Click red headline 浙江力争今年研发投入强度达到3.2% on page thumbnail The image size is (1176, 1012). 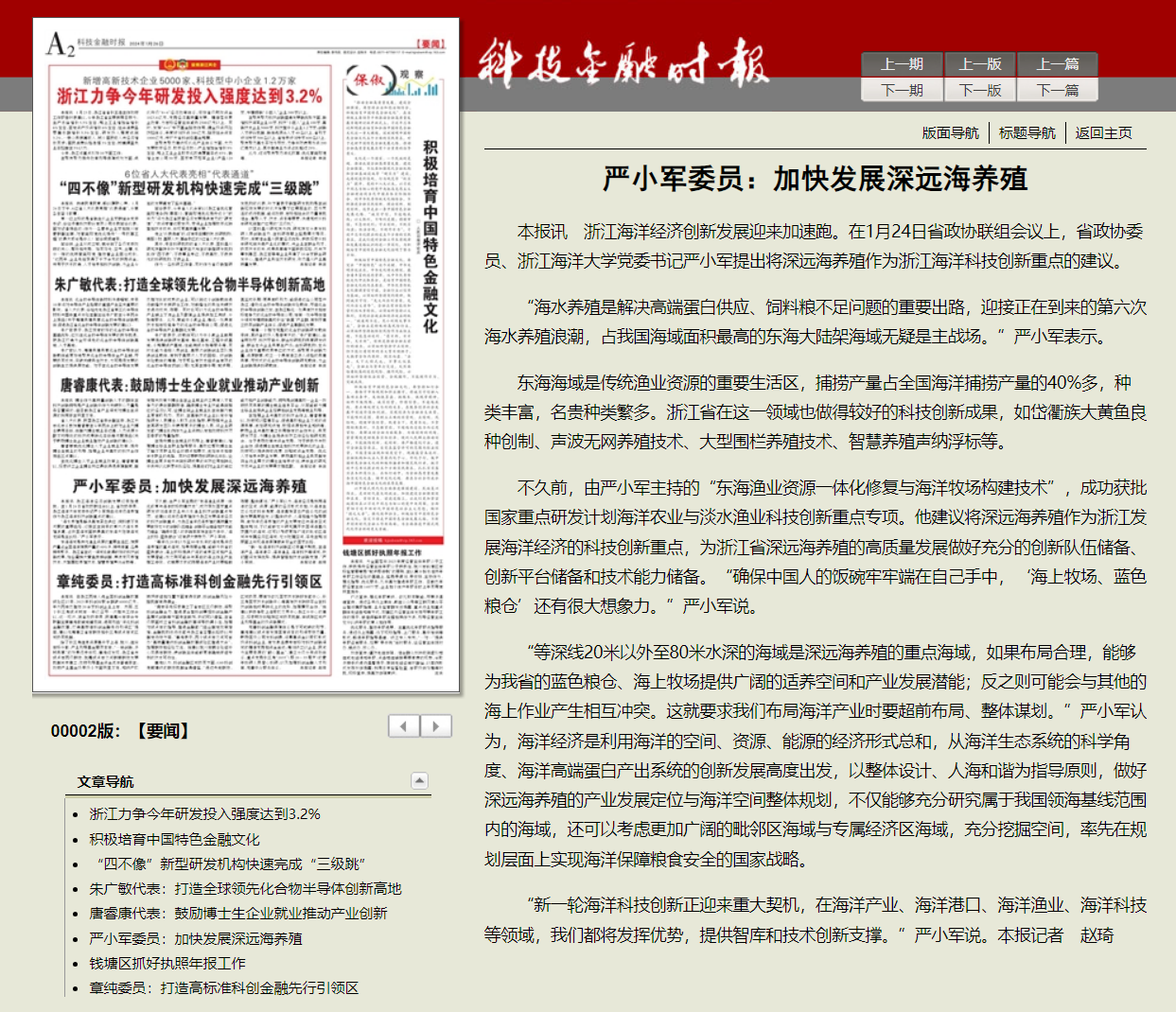point(189,96)
